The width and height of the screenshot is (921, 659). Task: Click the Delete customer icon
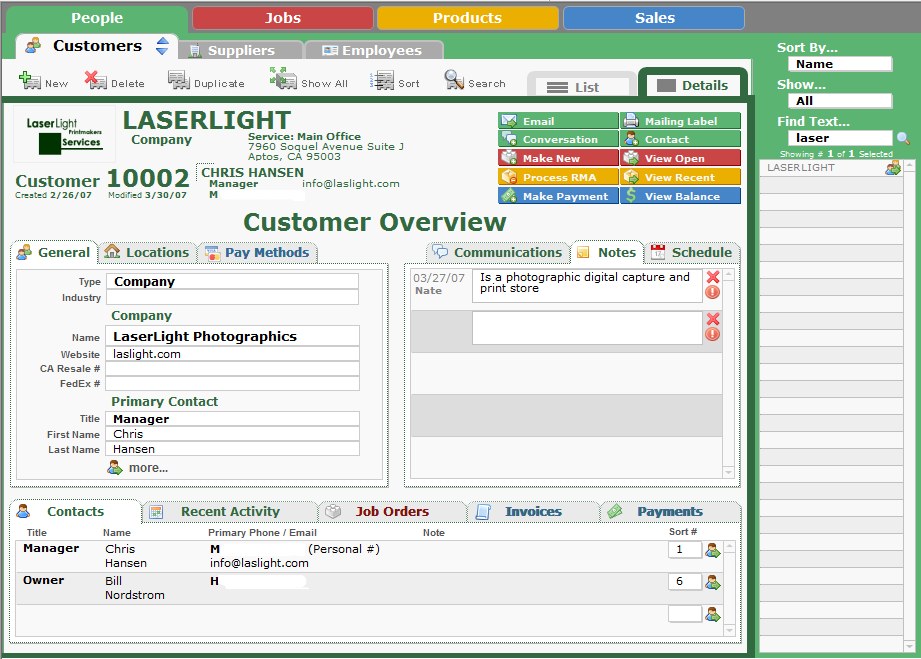tap(96, 80)
